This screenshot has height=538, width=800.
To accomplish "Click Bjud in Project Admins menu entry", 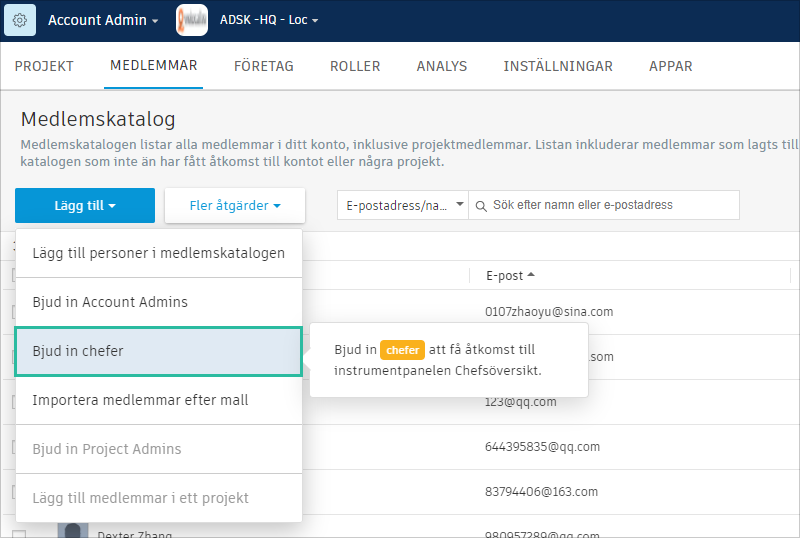I will (x=159, y=449).
